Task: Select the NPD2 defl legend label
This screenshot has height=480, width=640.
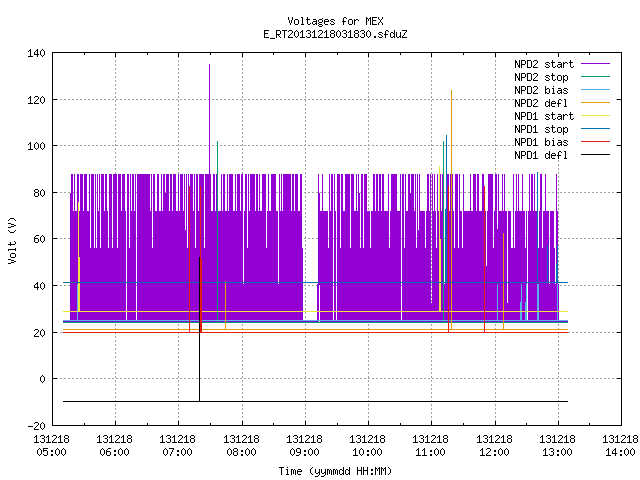Action: click(541, 103)
